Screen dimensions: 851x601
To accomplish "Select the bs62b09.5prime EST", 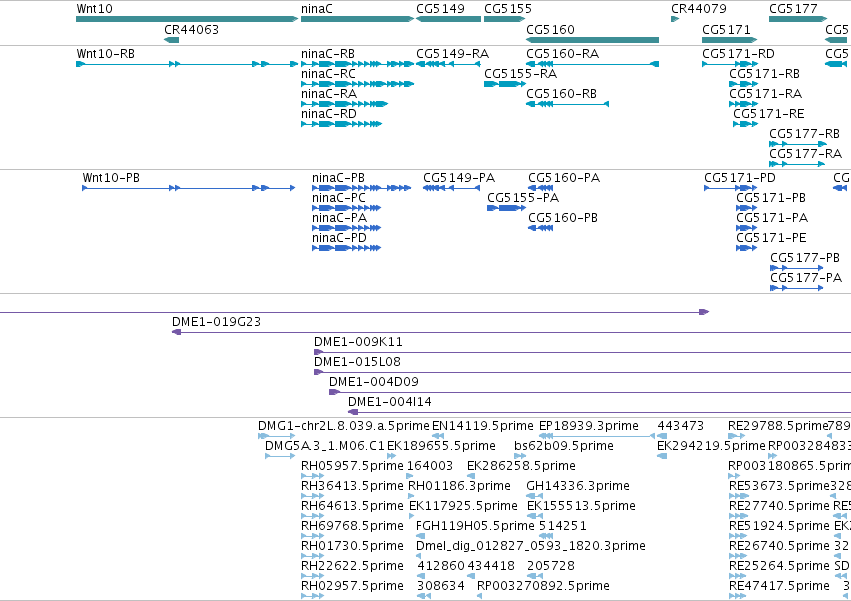I will point(520,456).
